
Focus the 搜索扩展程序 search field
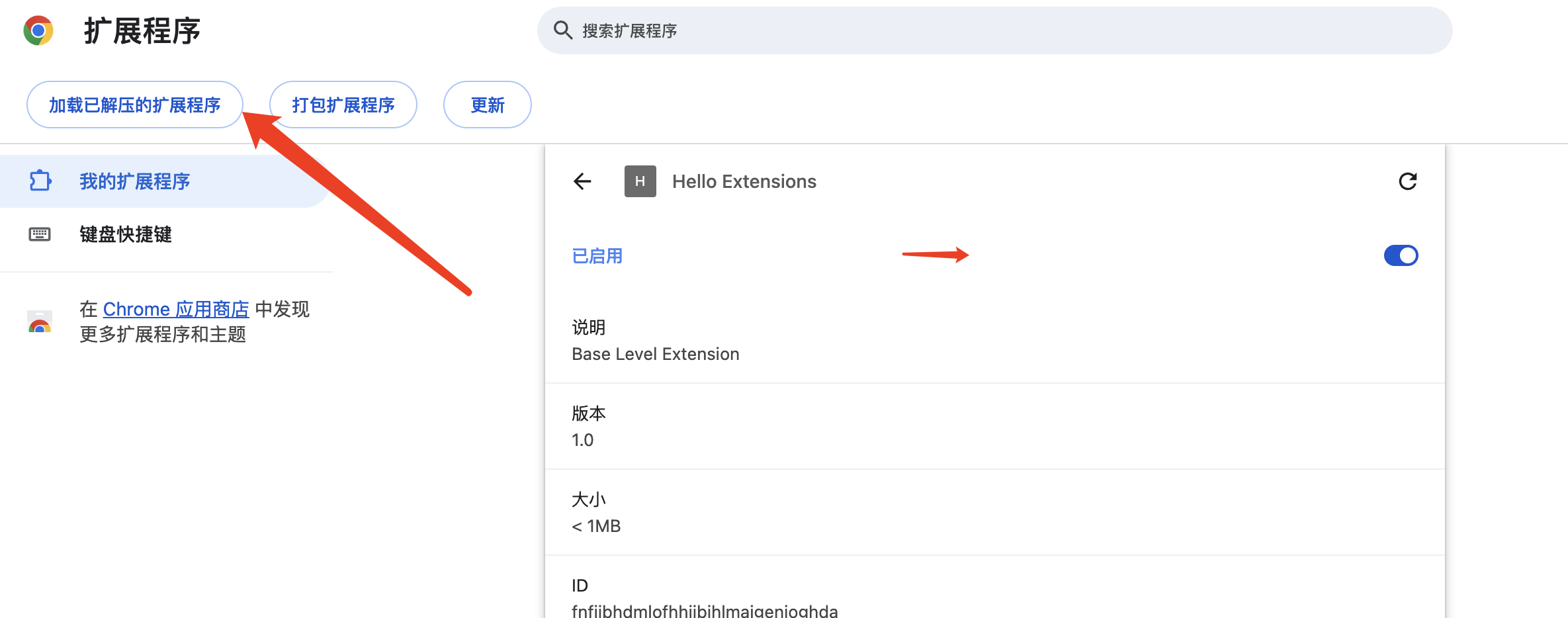[992, 30]
